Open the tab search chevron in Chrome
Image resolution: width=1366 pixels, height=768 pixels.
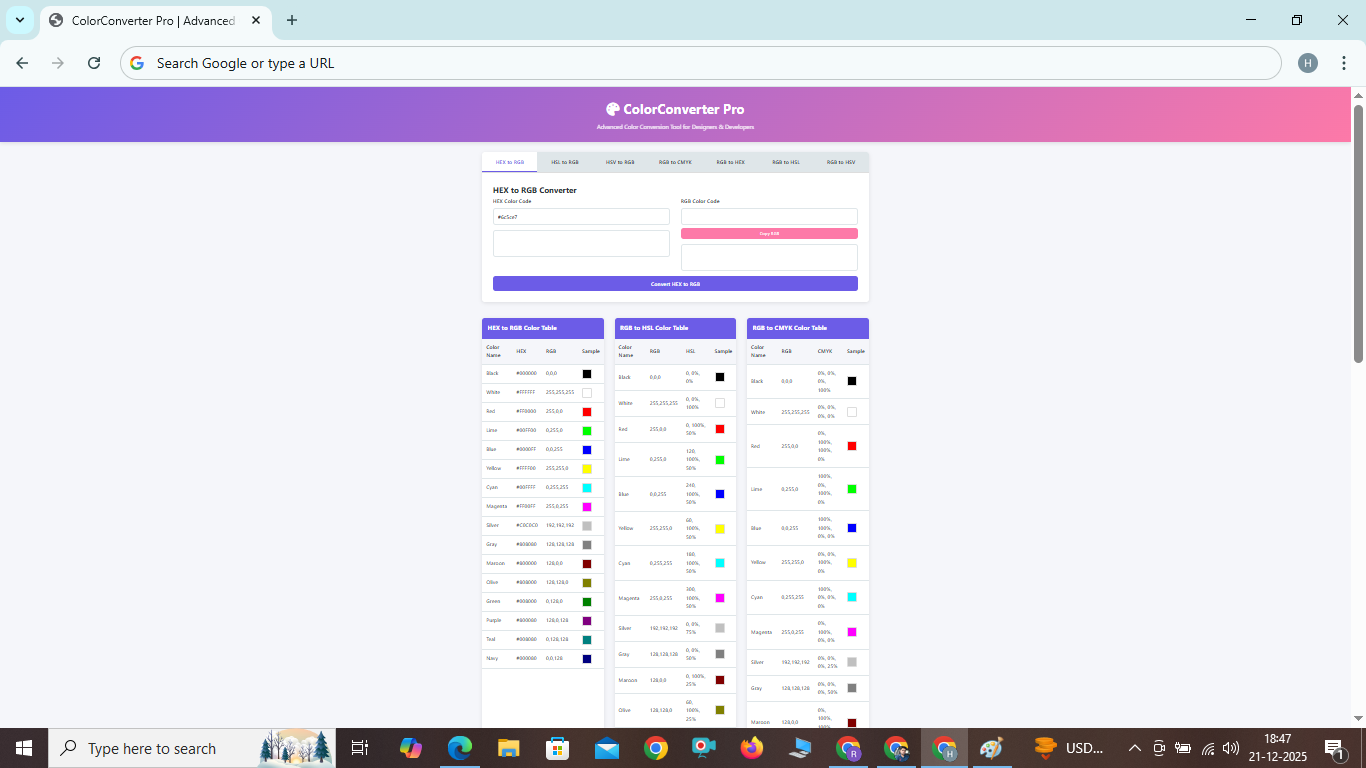[x=19, y=20]
